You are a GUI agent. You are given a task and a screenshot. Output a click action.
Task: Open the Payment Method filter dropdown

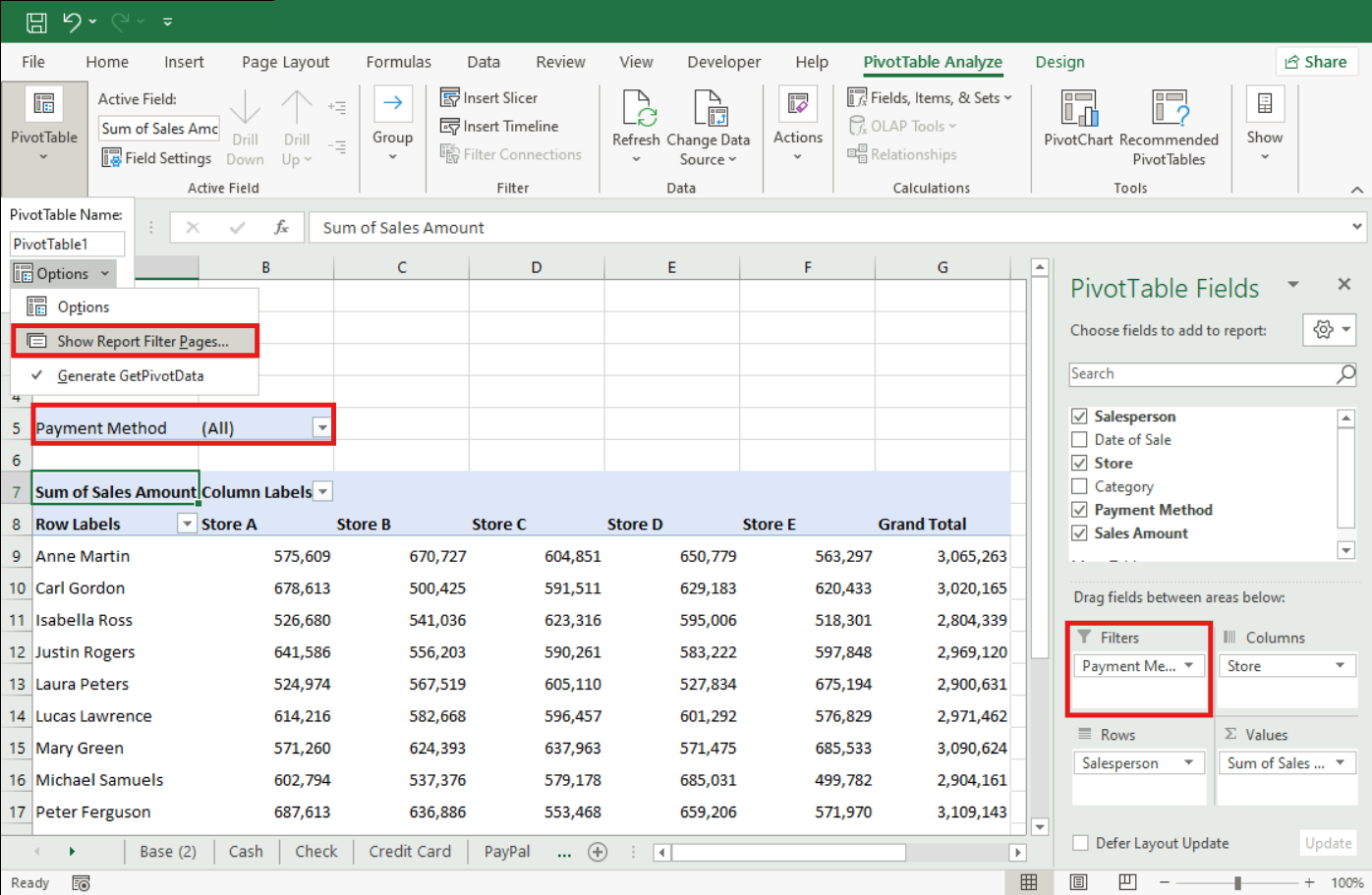[x=321, y=428]
